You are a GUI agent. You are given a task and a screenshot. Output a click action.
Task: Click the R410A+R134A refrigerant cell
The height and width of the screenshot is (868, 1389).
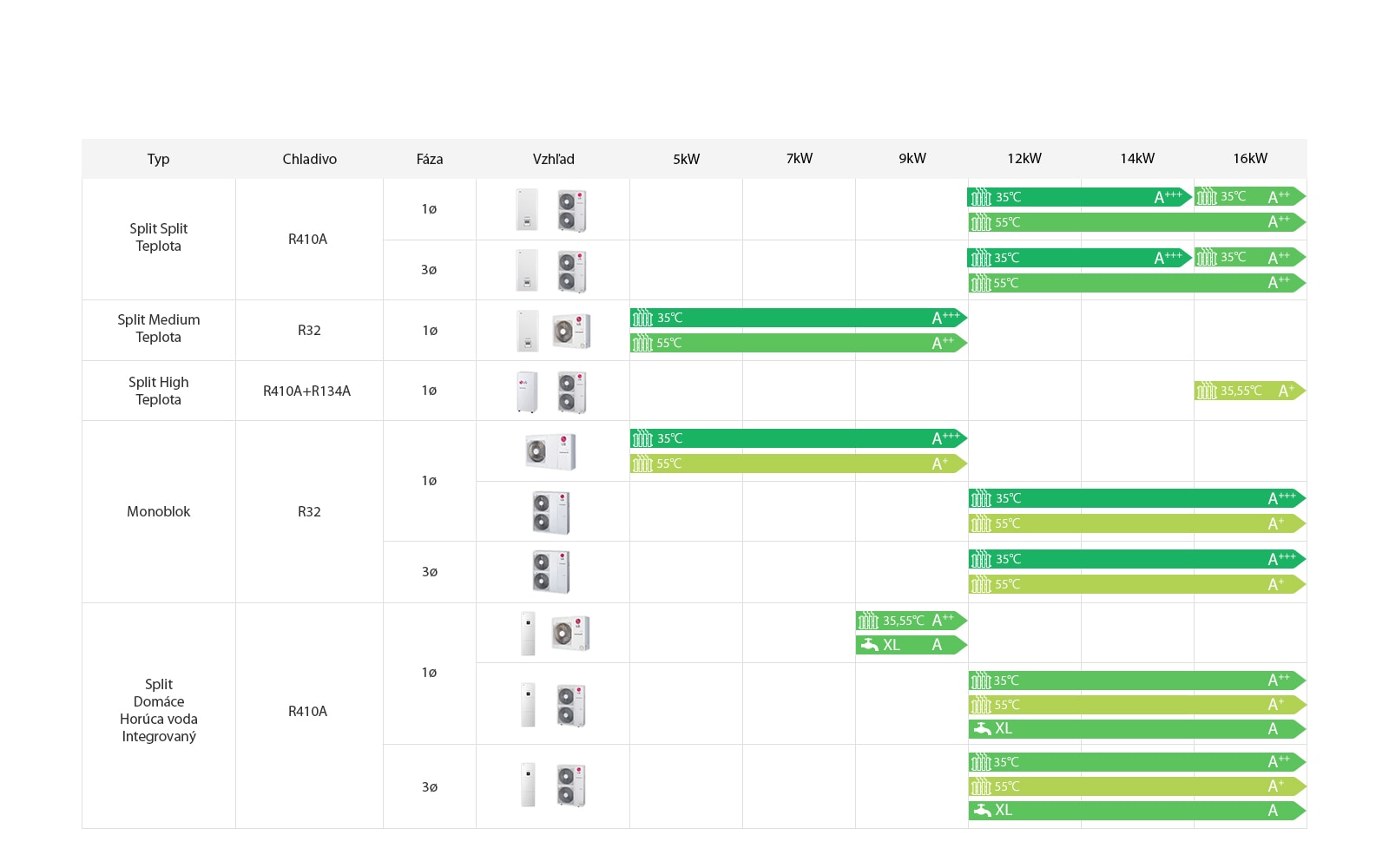coord(307,391)
